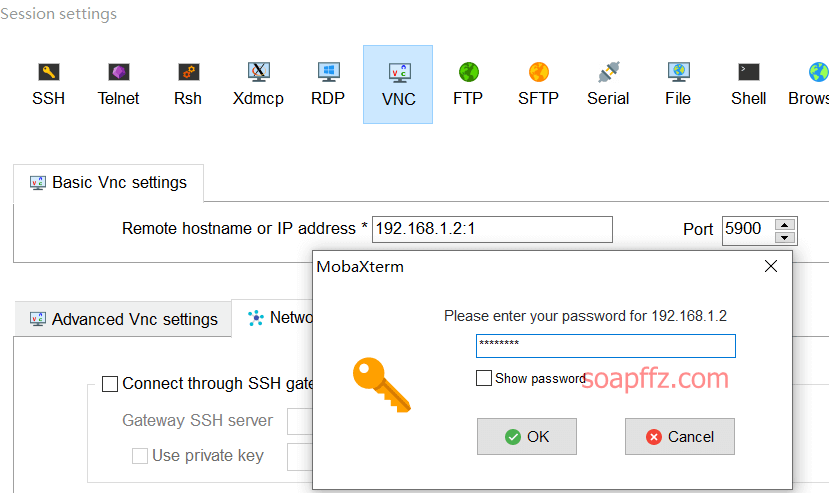Screen dimensions: 829x493
Task: Tick Connect through SSH gateway checkbox
Action: coord(110,384)
